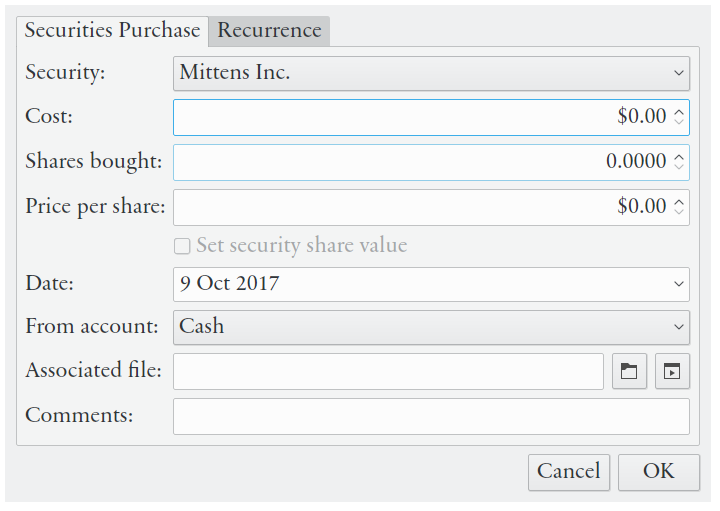Raise Price per share with up arrow
Image resolution: width=720 pixels, height=511 pixels.
pyautogui.click(x=679, y=201)
